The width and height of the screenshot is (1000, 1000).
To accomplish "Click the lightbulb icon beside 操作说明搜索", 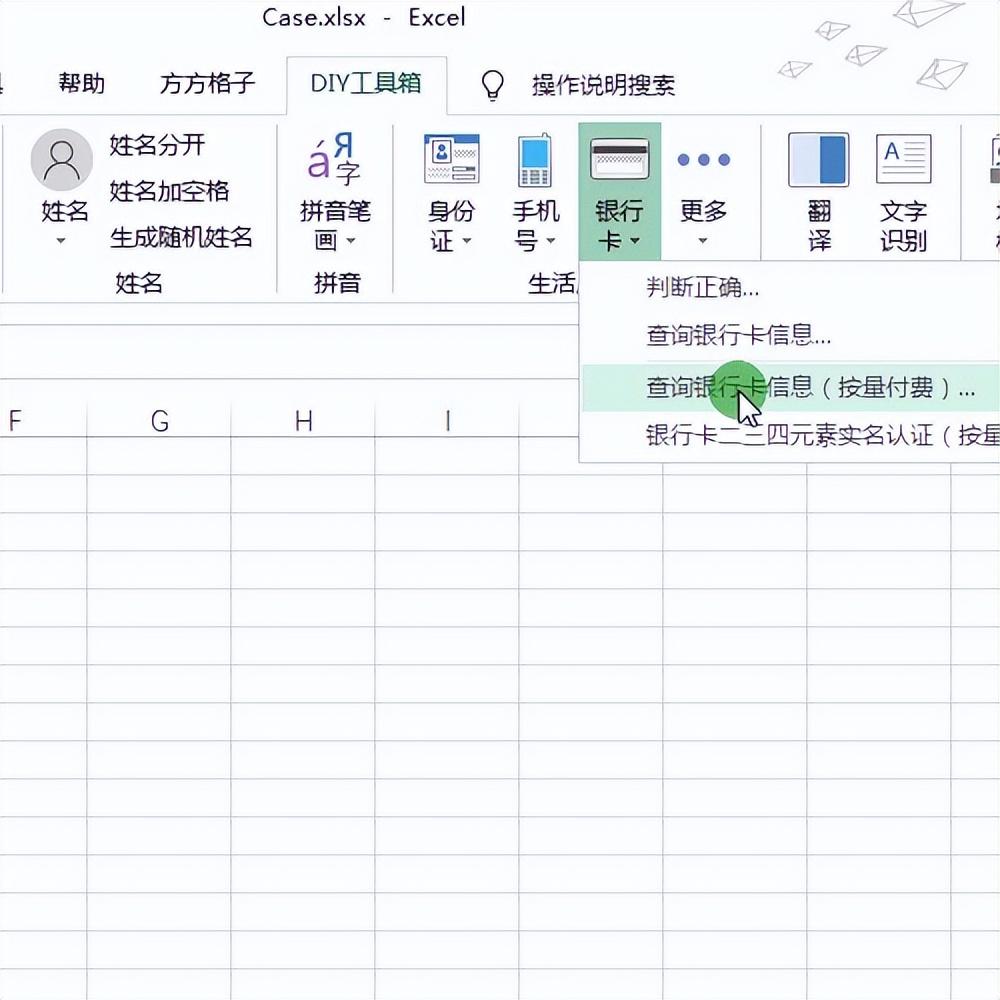I will 492,85.
